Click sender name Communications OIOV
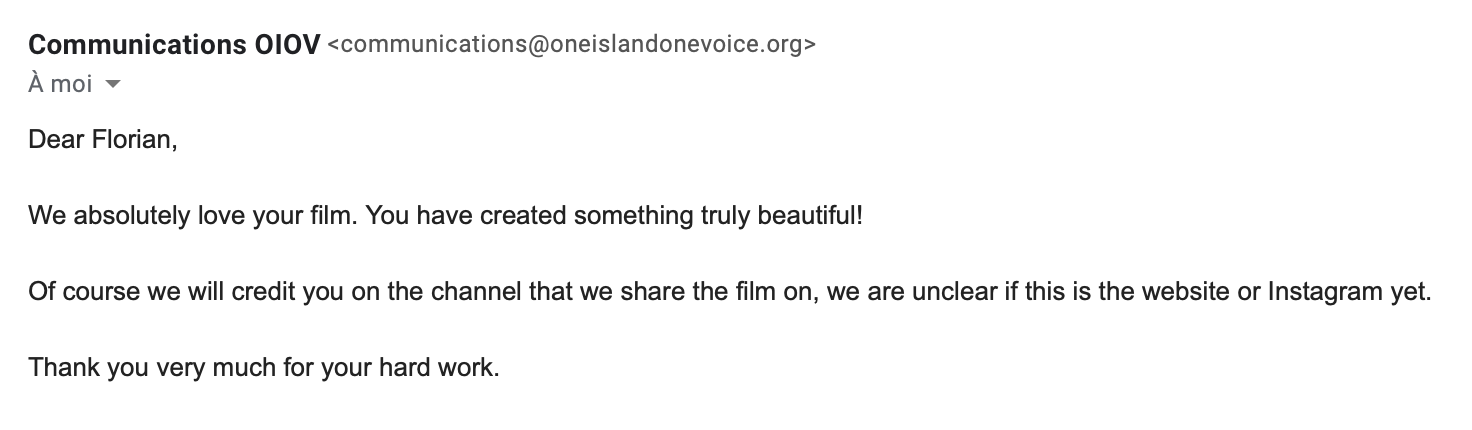This screenshot has height=430, width=1472. [174, 46]
